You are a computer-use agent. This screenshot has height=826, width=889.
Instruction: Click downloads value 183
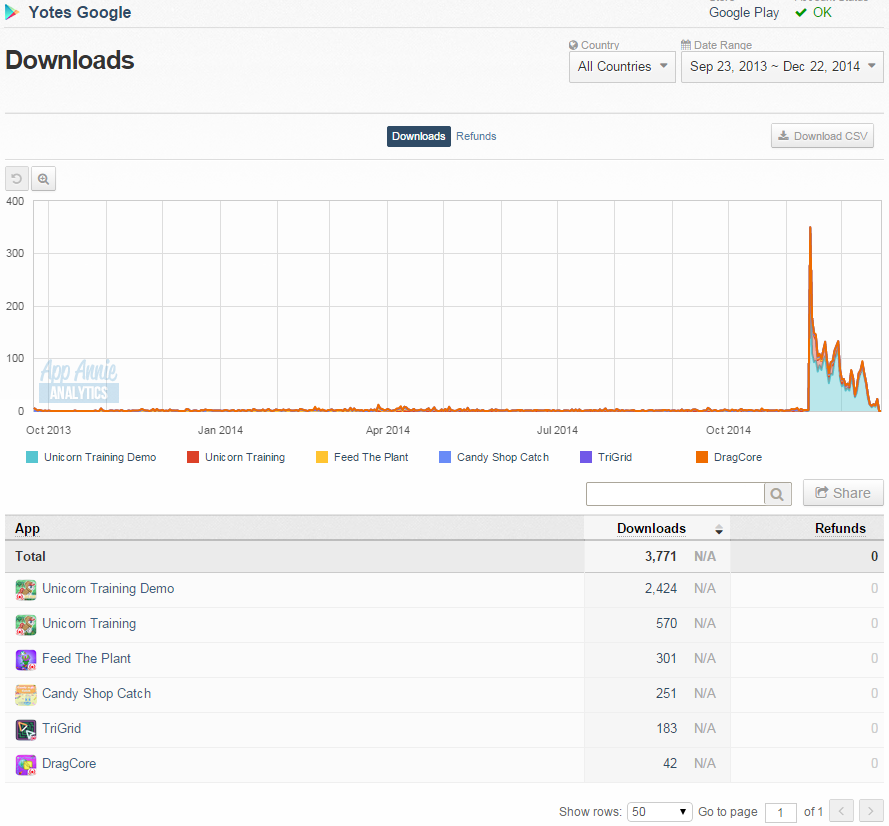point(667,728)
